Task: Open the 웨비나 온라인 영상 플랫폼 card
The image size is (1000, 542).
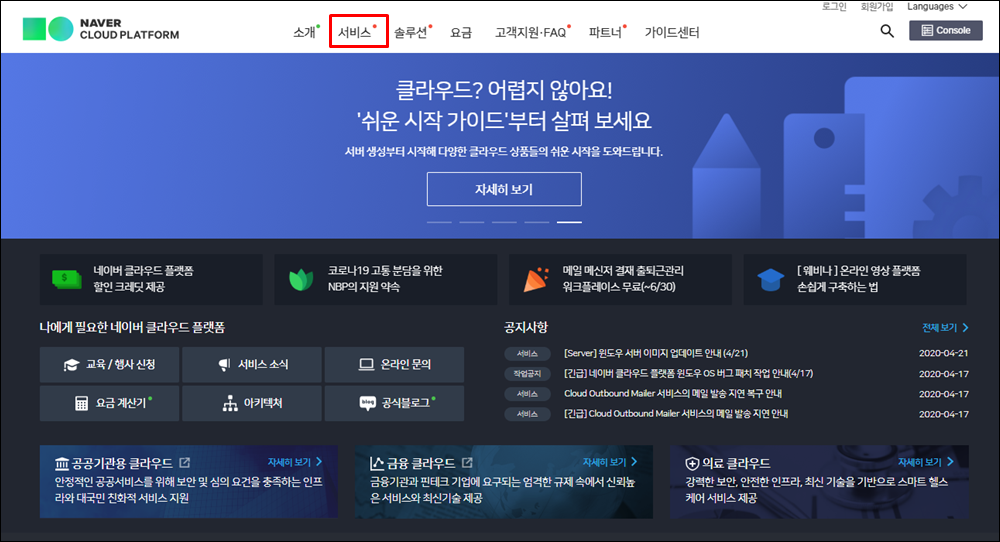Action: click(855, 279)
